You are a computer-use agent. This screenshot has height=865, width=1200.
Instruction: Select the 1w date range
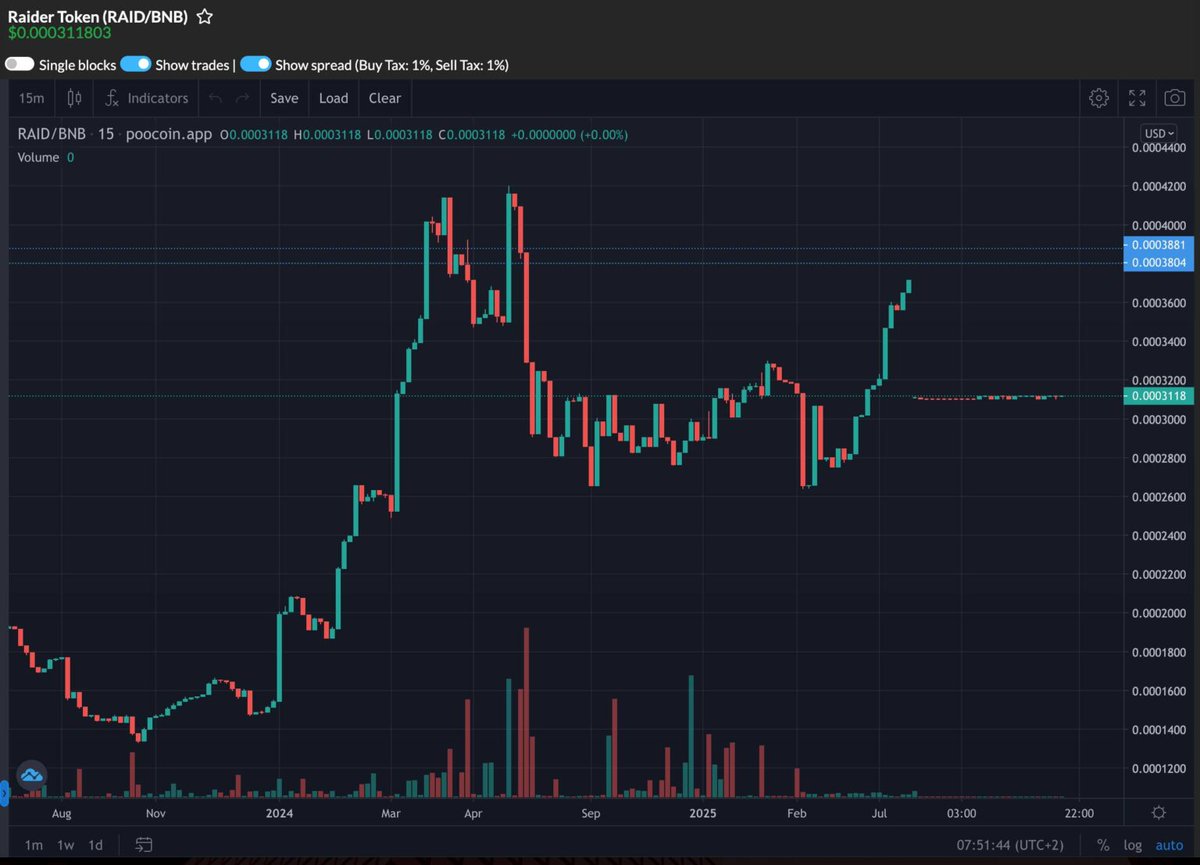(65, 845)
